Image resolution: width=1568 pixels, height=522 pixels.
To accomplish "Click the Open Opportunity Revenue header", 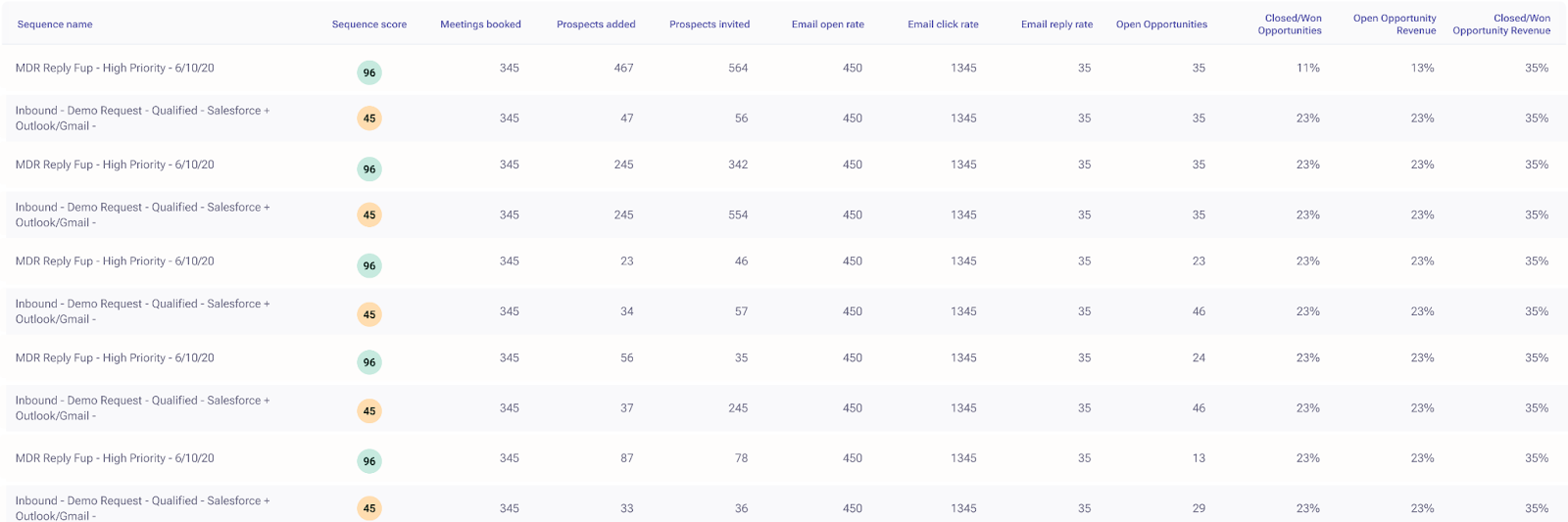I will click(1395, 24).
